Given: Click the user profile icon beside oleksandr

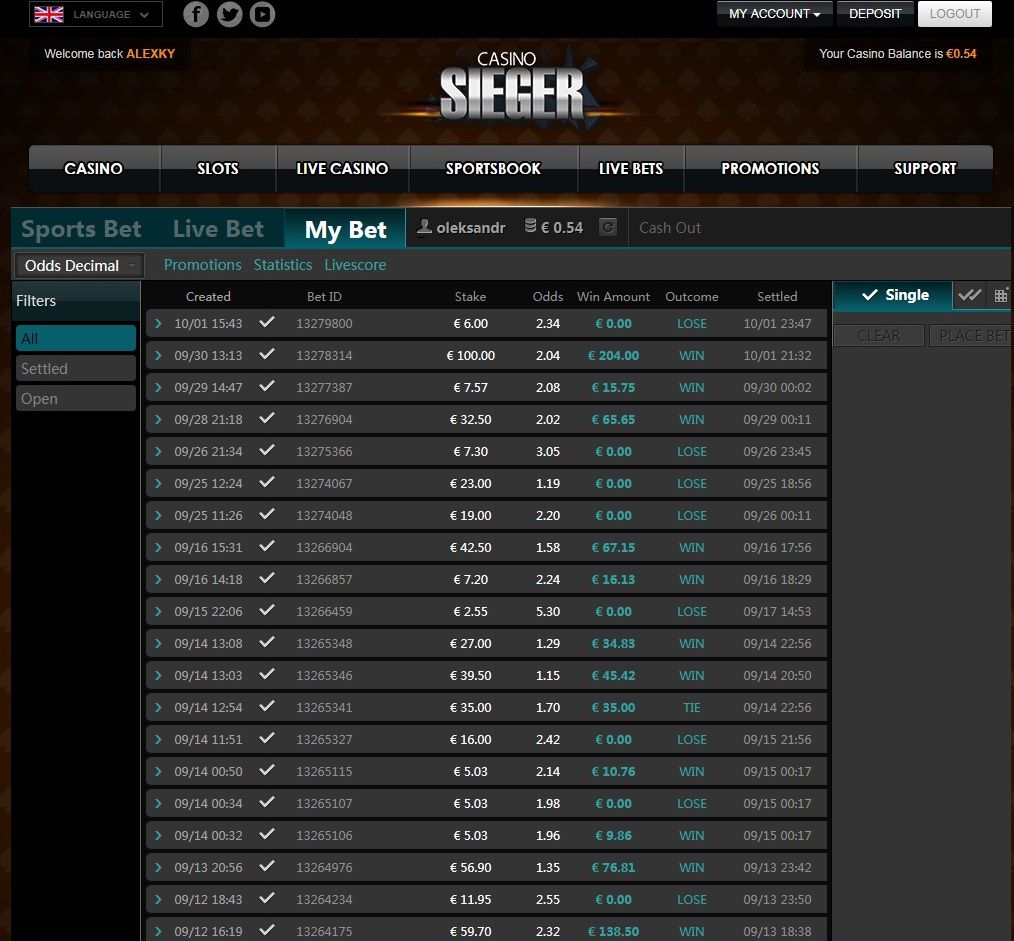Looking at the screenshot, I should coord(424,226).
